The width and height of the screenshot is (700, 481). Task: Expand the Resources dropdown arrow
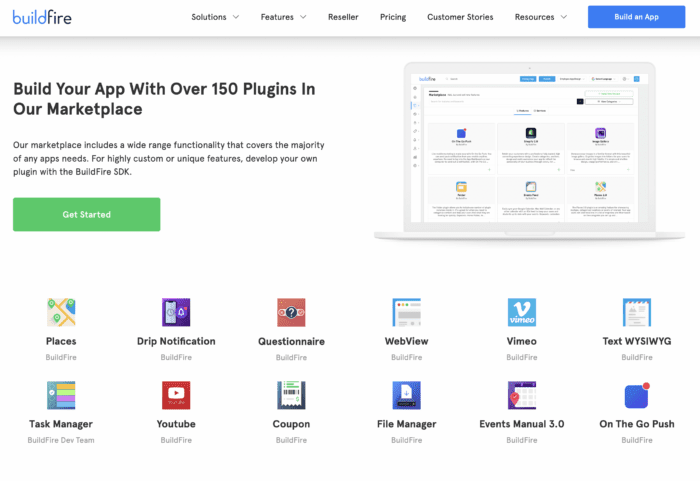click(564, 17)
